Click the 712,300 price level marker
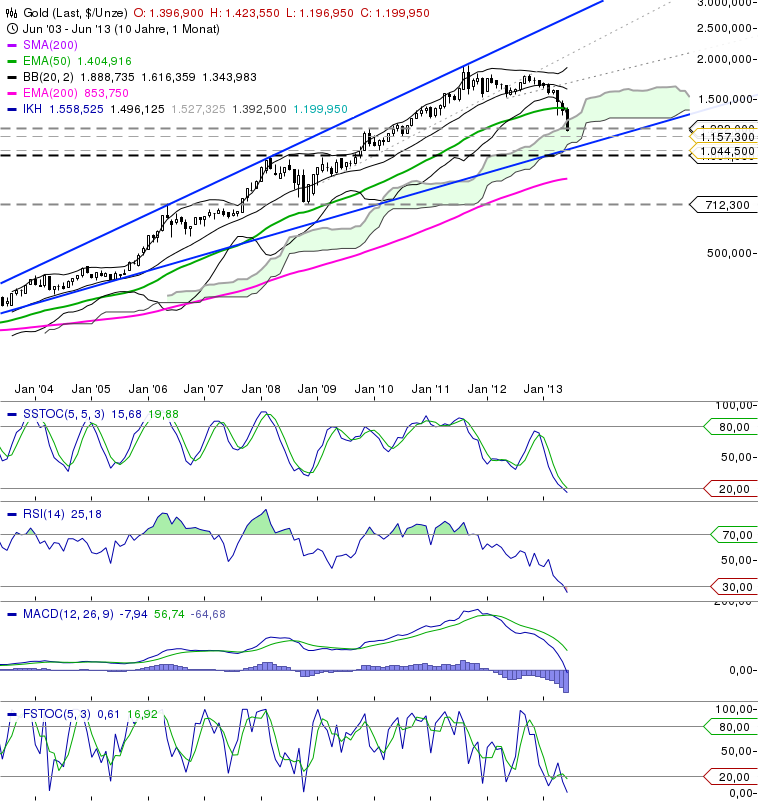The height and width of the screenshot is (801, 758). (x=723, y=205)
